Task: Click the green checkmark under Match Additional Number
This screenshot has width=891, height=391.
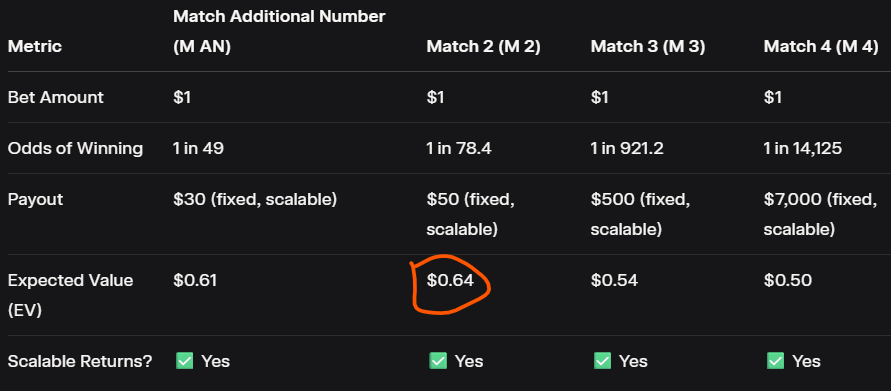Action: point(185,360)
